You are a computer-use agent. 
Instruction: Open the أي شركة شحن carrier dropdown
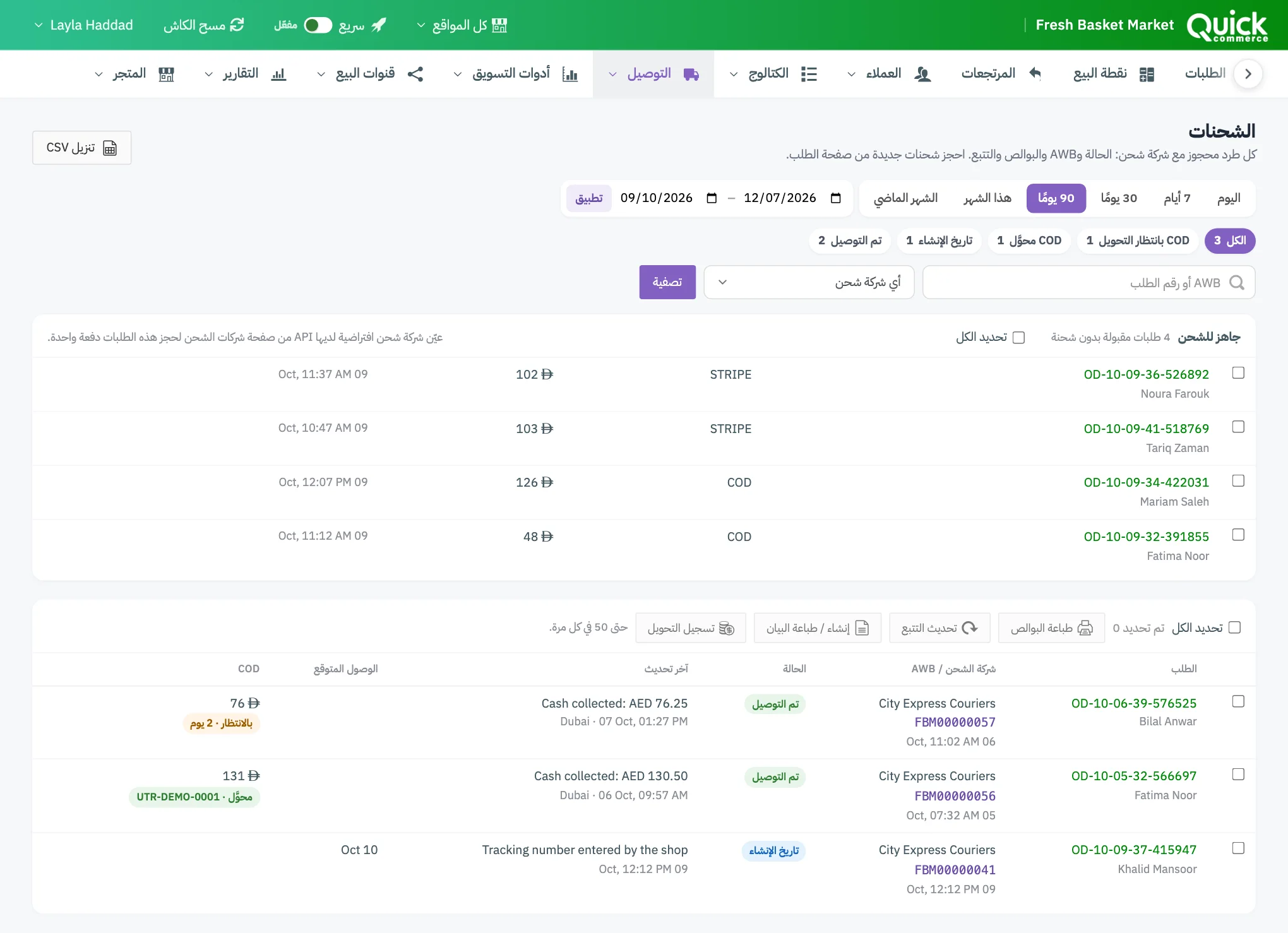809,282
